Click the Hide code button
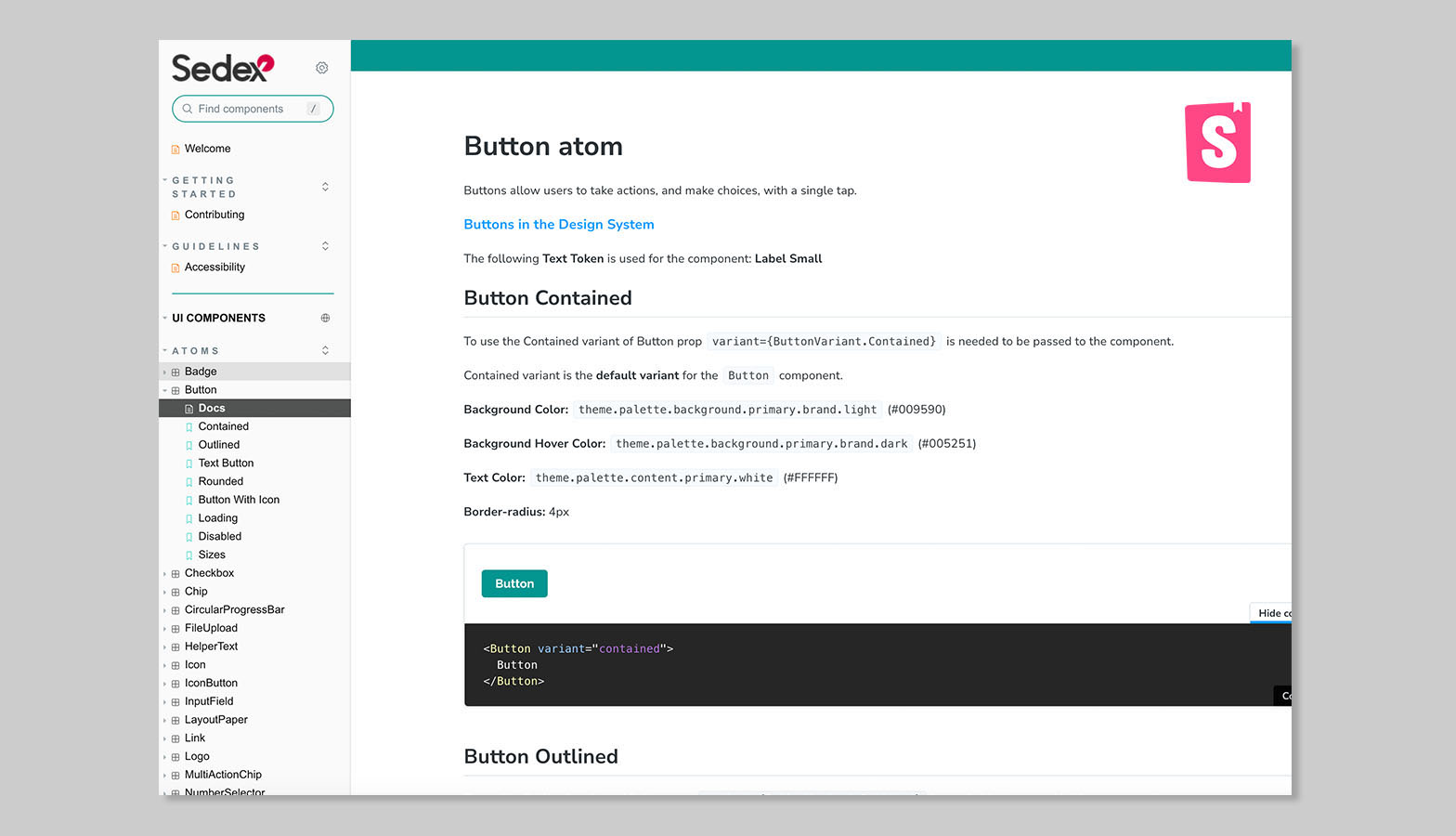The image size is (1456, 836). coord(1272,613)
